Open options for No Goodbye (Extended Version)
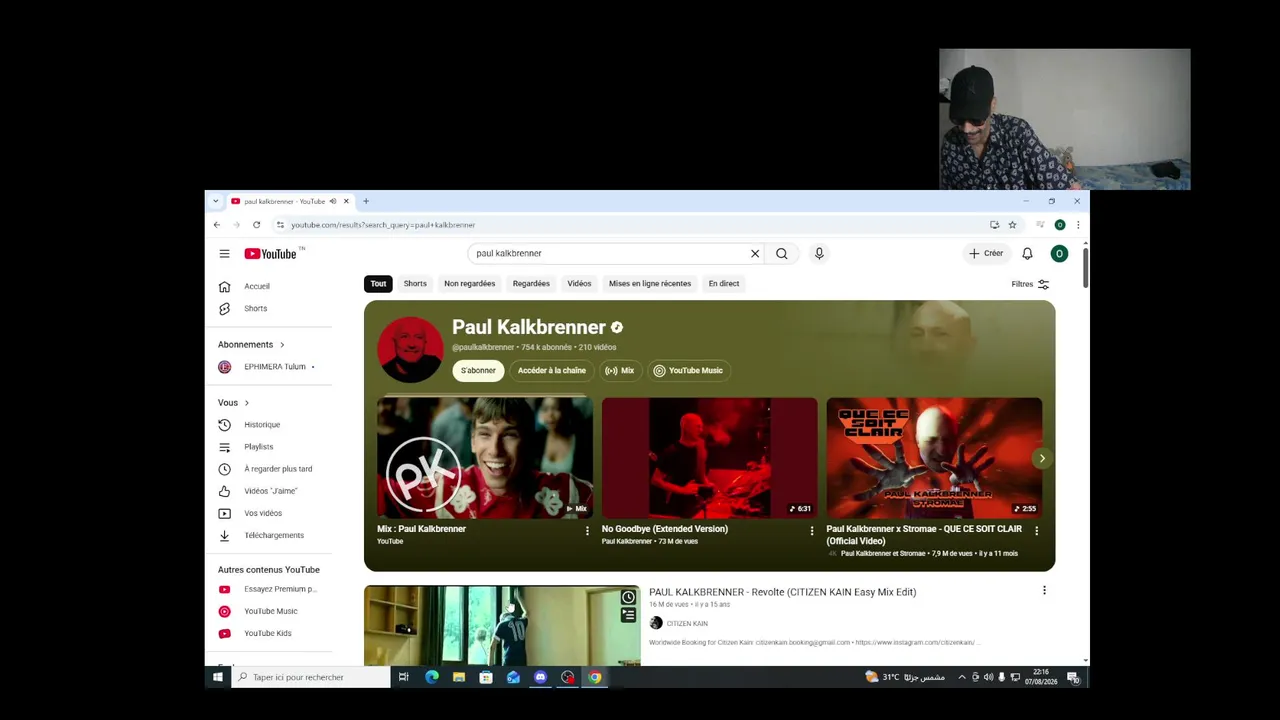Viewport: 1280px width, 720px height. 812,531
